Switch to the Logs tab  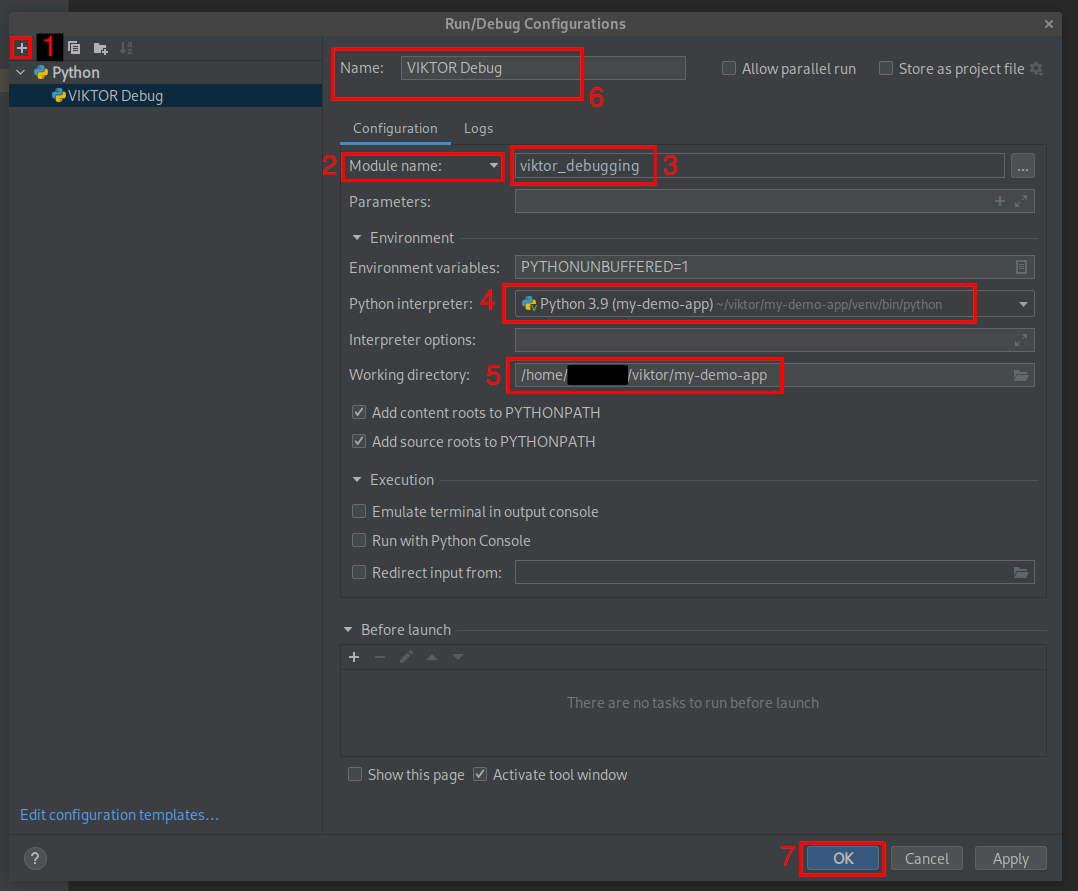(478, 128)
